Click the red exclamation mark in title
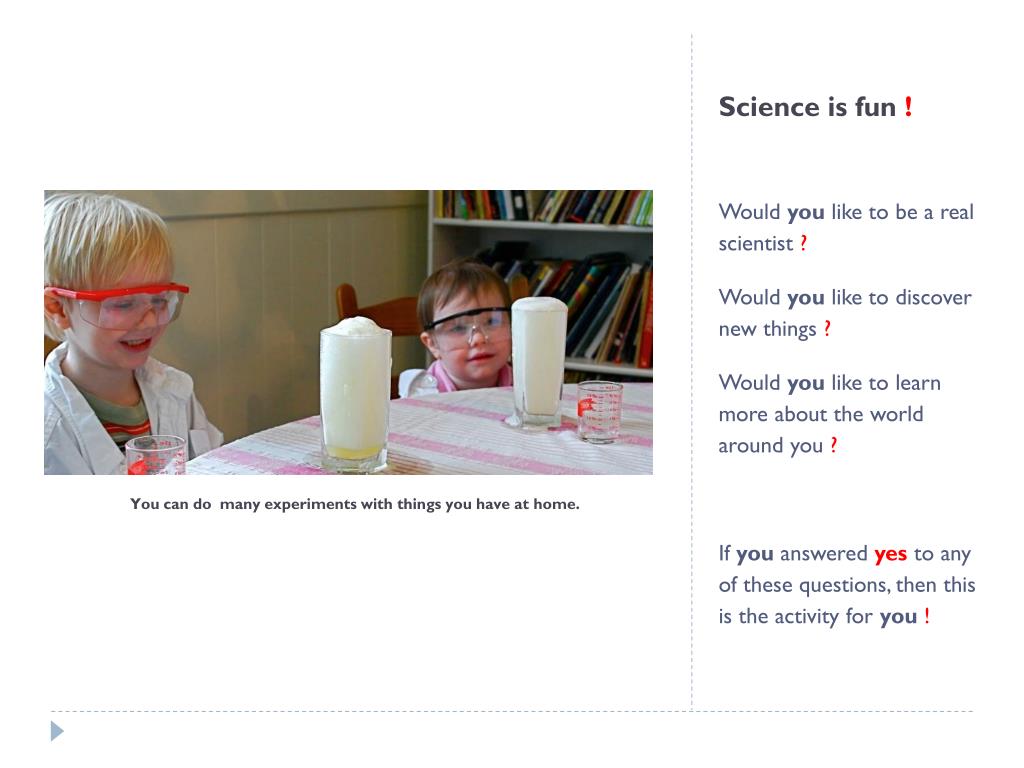Screen dimensions: 1024x768 pyautogui.click(x=908, y=106)
